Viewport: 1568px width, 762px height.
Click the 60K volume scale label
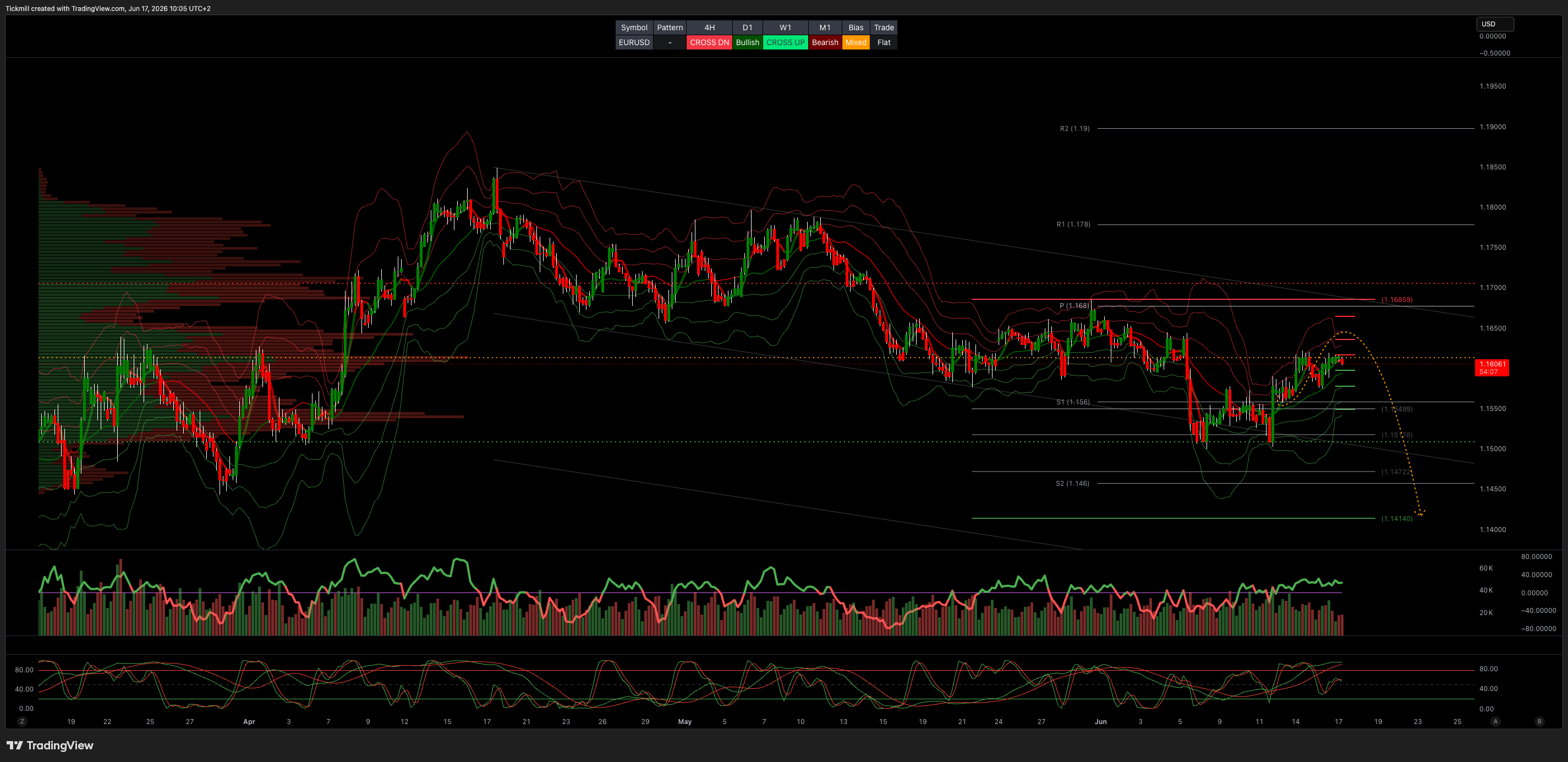tap(1486, 568)
